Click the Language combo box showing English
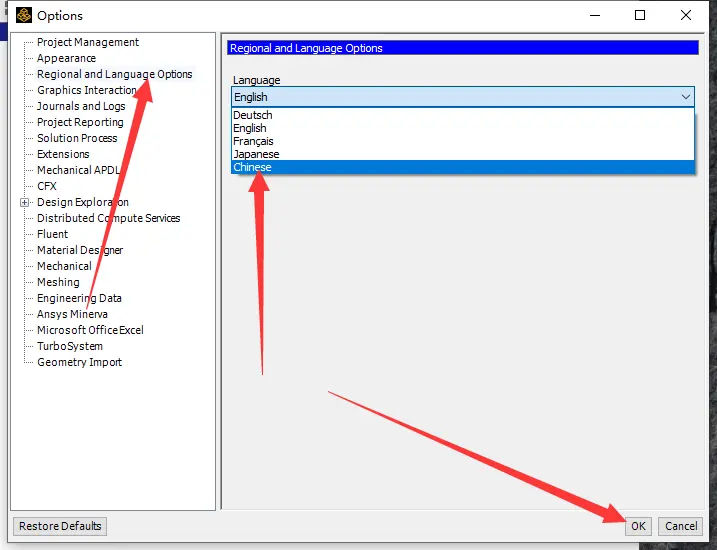The height and width of the screenshot is (550, 717). 463,97
